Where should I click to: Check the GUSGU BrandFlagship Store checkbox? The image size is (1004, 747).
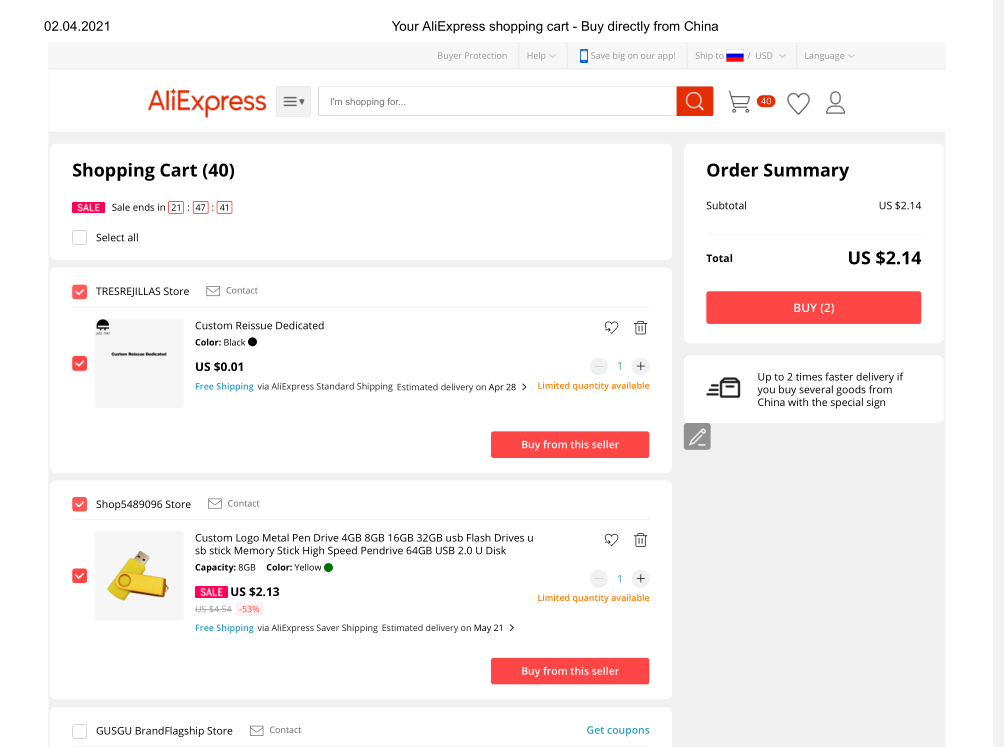pyautogui.click(x=79, y=731)
